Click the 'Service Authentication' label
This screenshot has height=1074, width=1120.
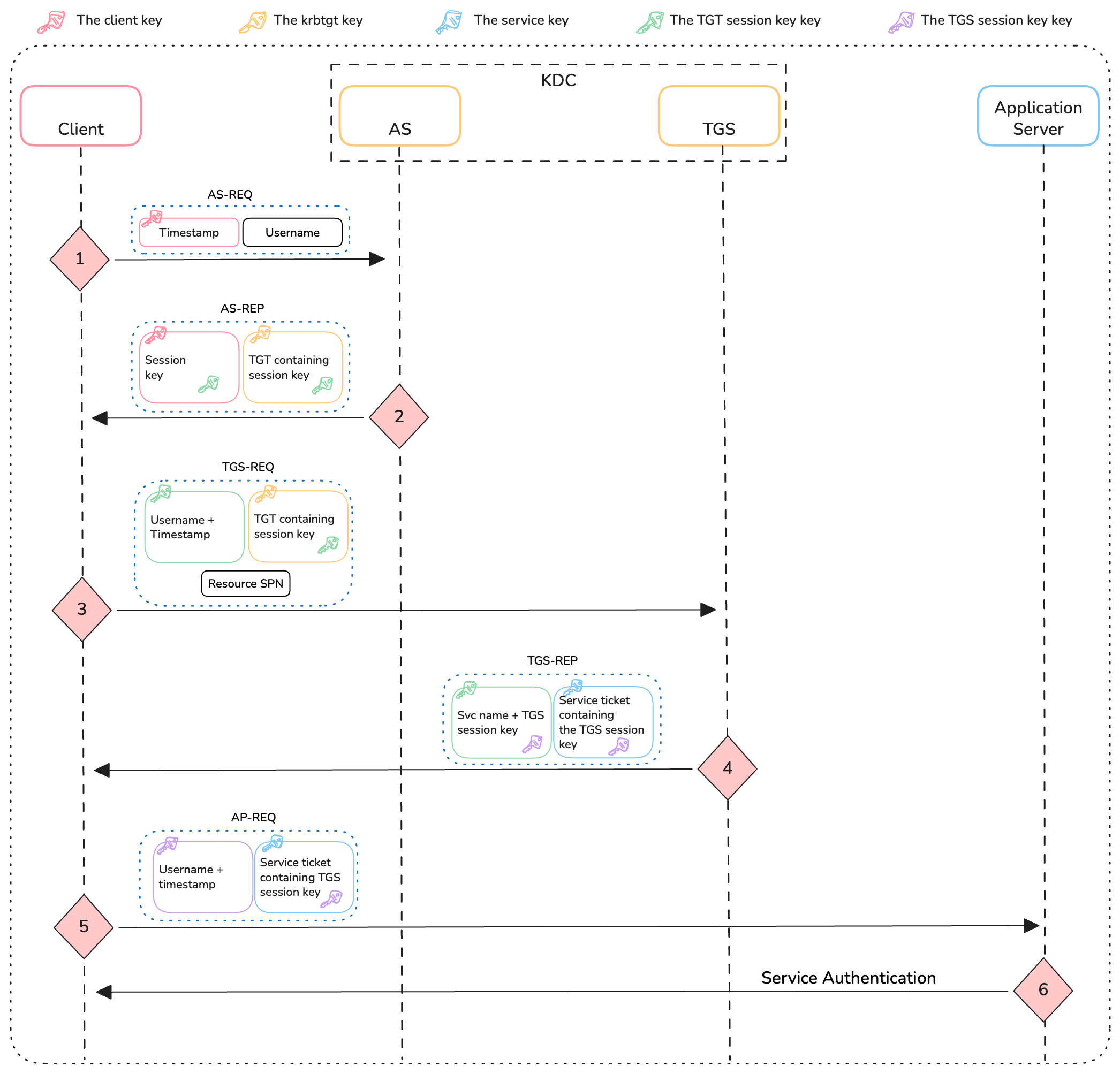pos(849,978)
